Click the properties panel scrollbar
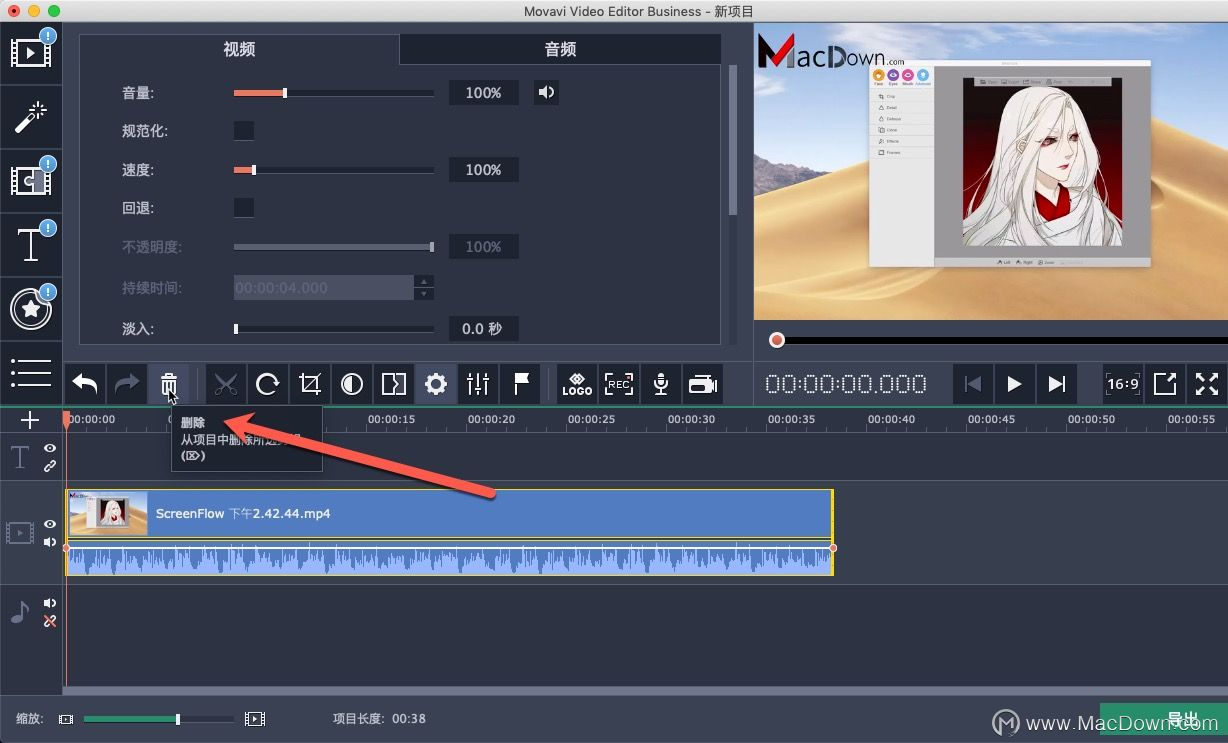1228x743 pixels. tap(732, 140)
